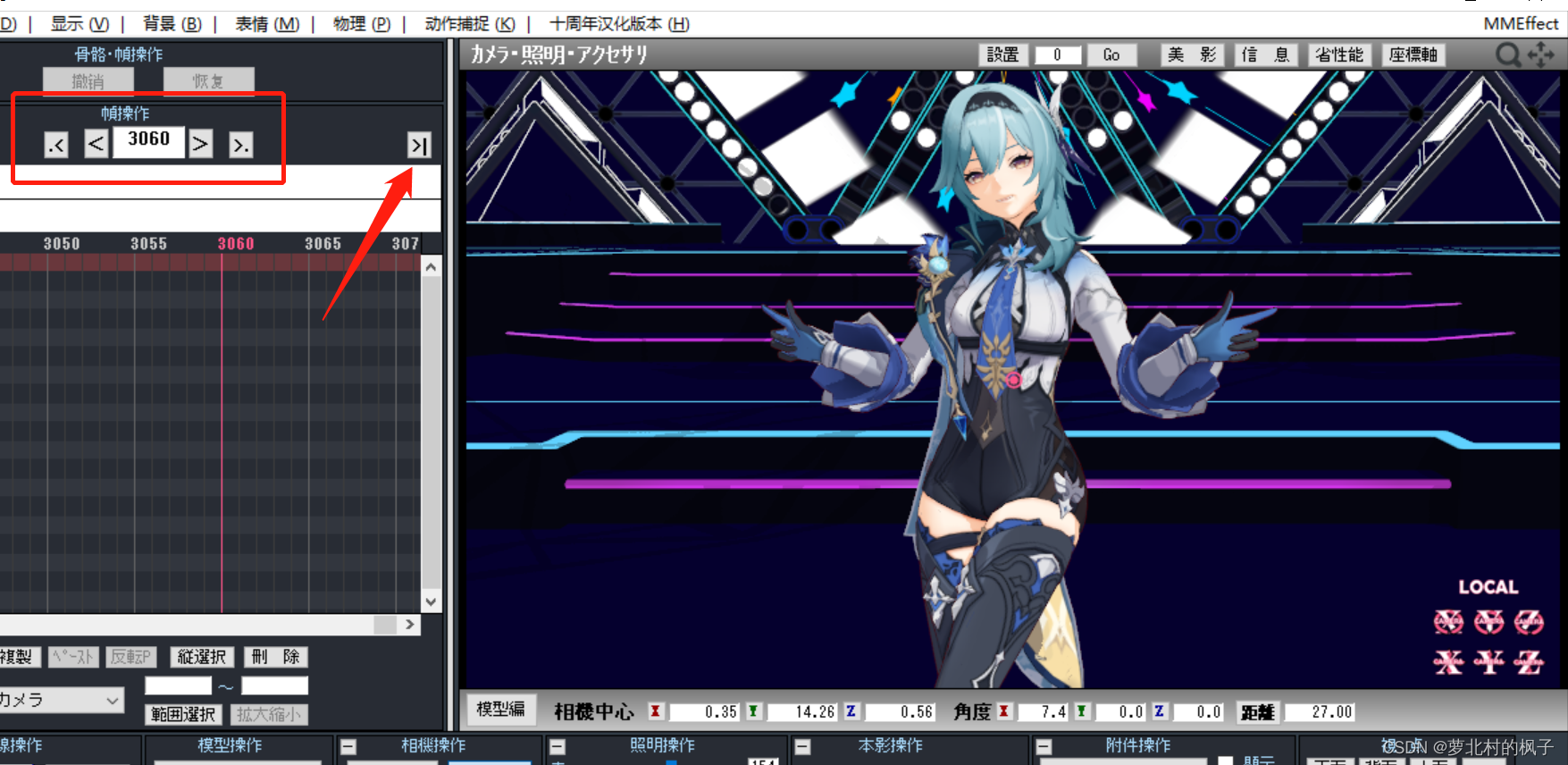
Task: Toggle the 省性能 button
Action: [x=1339, y=55]
